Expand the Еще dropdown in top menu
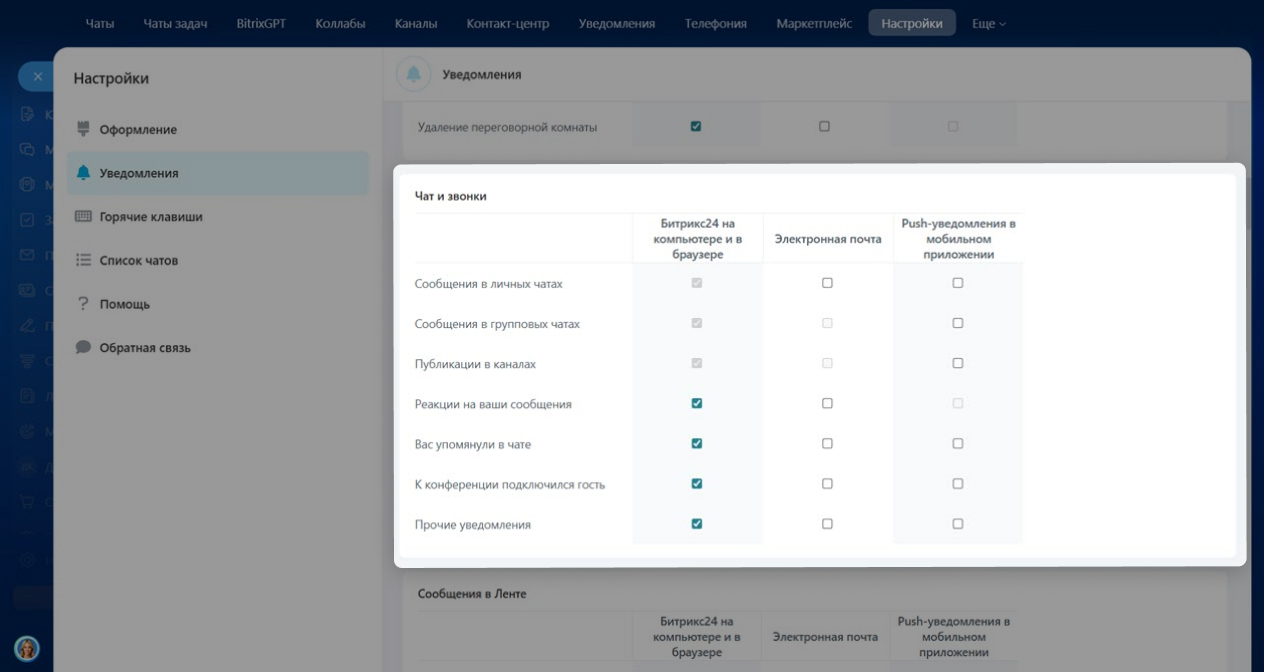Screen dimensions: 1264x672 (988, 23)
